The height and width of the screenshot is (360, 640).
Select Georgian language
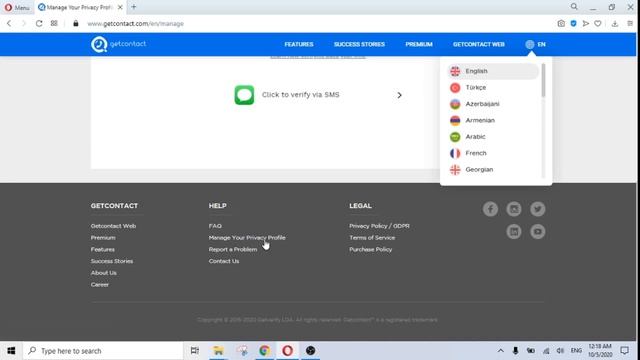click(493, 169)
